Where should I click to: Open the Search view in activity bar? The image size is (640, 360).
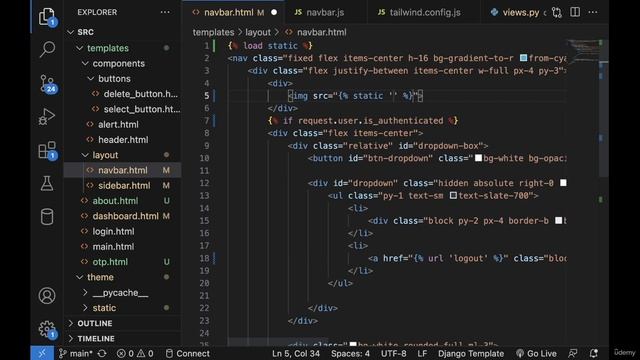point(47,50)
